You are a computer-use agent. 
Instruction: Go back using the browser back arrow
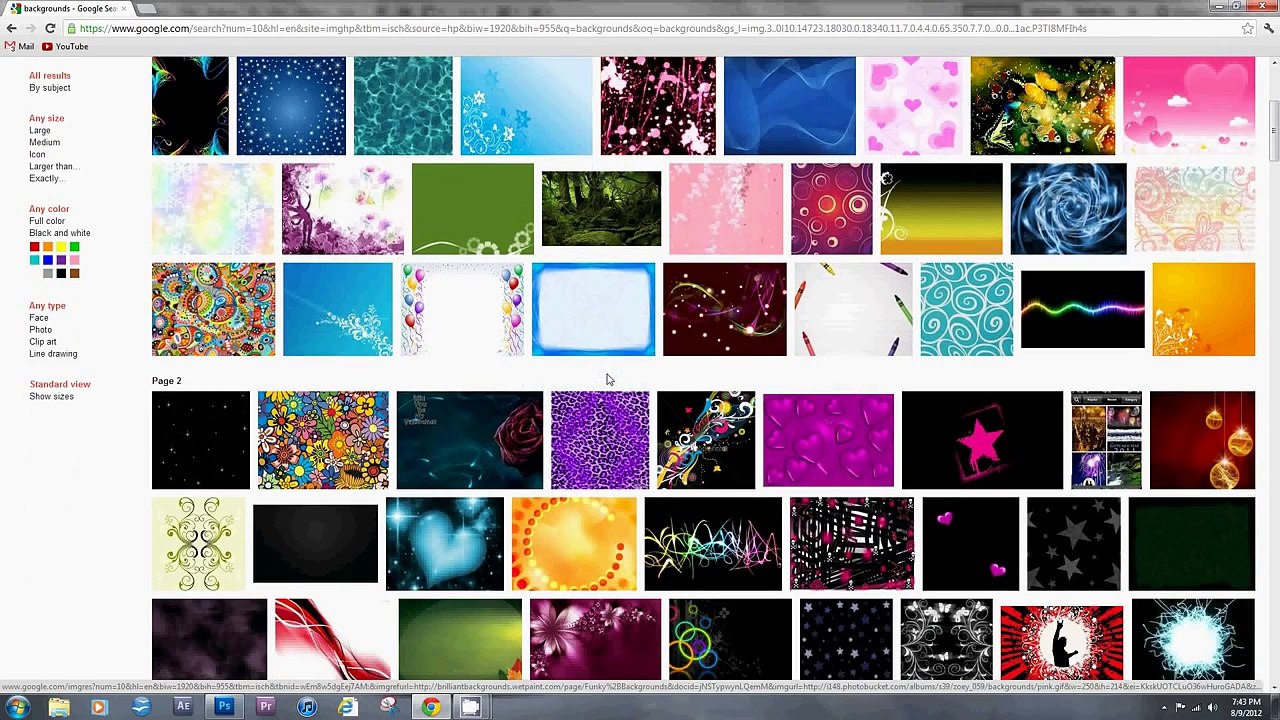pyautogui.click(x=11, y=28)
